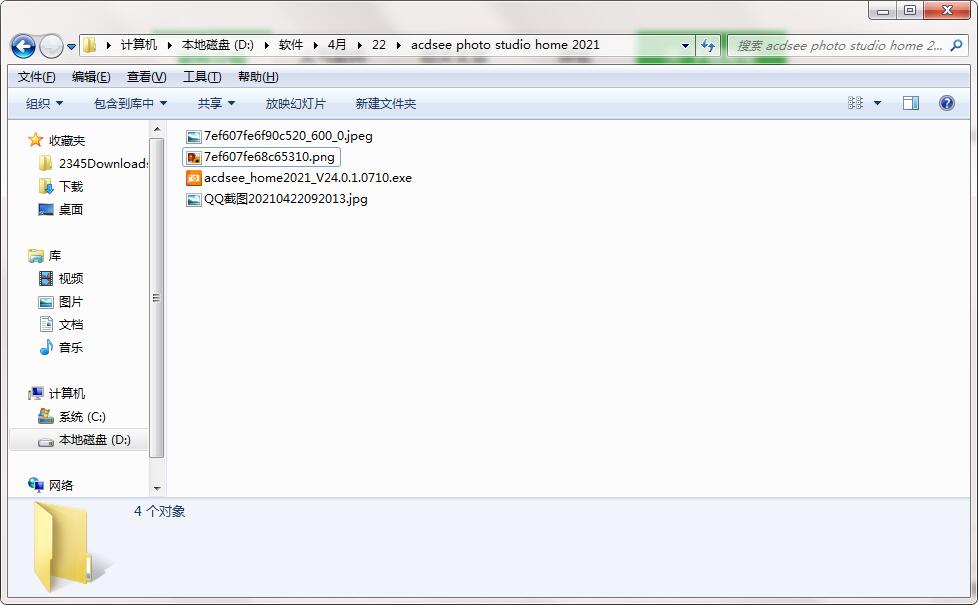Click 22 in the address breadcrumb
The image size is (978, 605).
[x=379, y=45]
